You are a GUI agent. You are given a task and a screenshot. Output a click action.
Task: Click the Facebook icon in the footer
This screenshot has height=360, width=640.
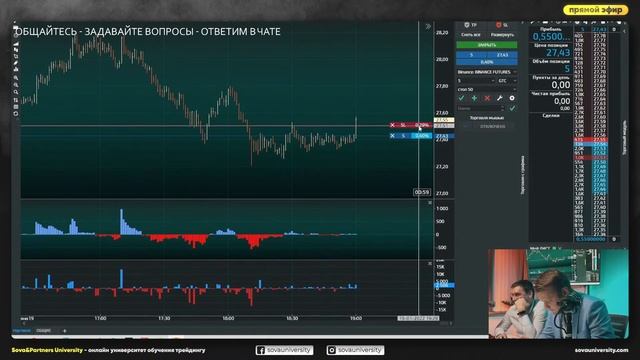[x=260, y=350]
